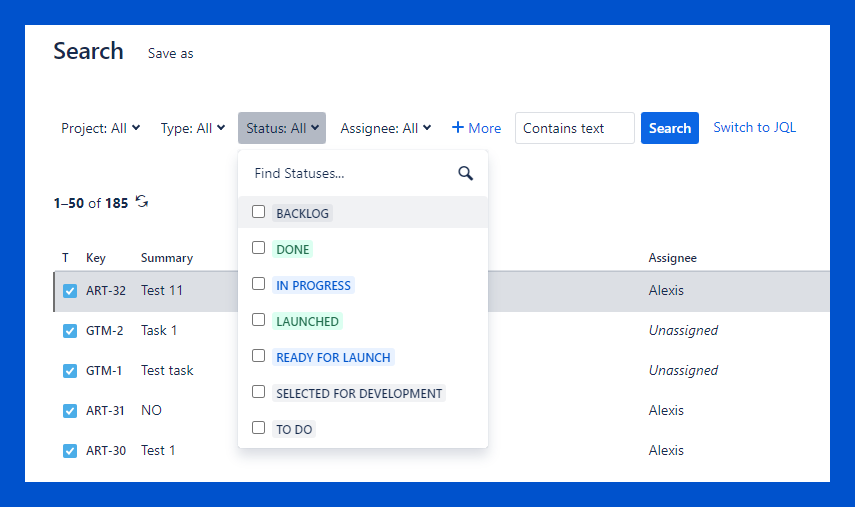Click Switch to JQL link

[x=754, y=128]
